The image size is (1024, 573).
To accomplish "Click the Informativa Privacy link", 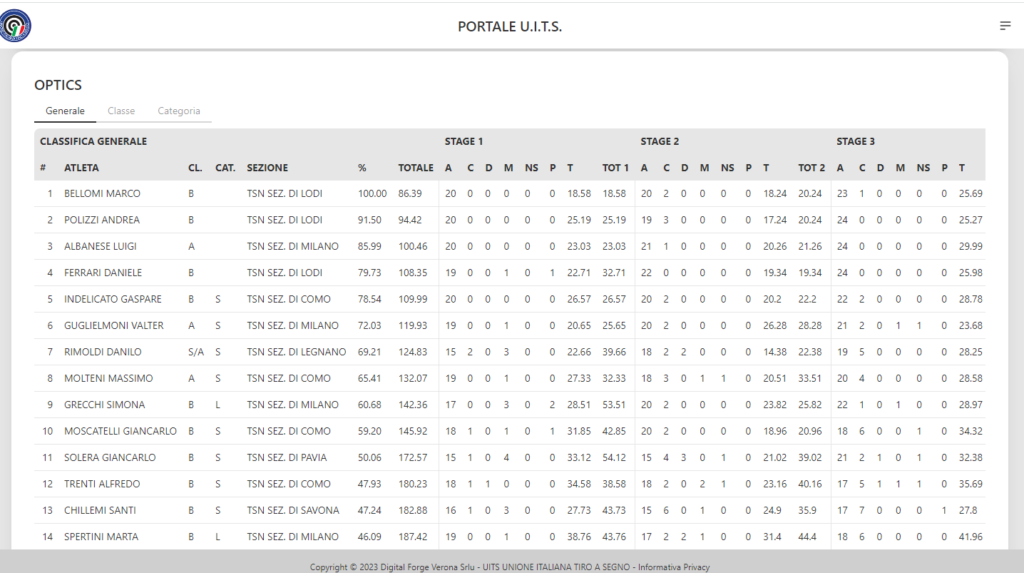I will click(674, 567).
